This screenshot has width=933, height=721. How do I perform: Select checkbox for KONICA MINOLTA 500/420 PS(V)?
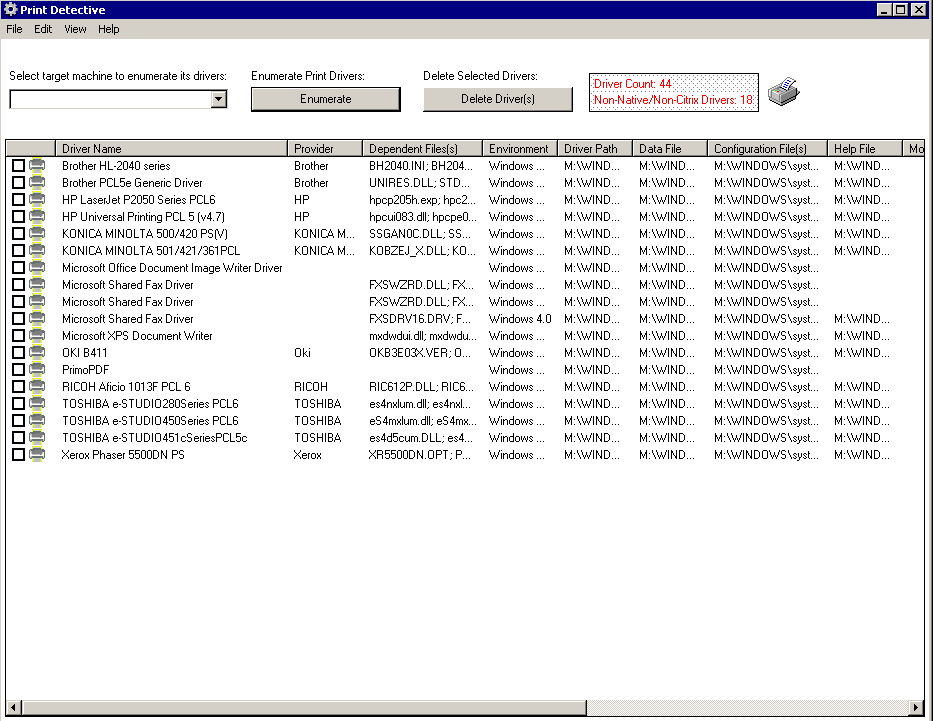tap(18, 234)
